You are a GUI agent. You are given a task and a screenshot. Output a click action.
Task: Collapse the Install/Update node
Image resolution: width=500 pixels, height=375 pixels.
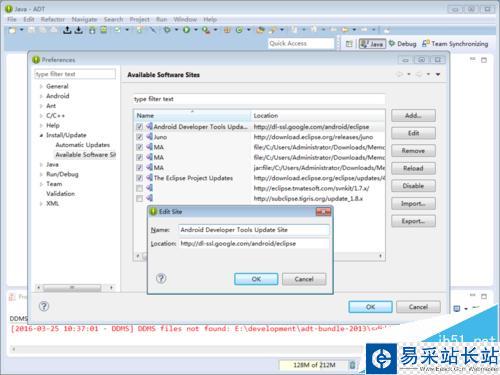(x=41, y=135)
